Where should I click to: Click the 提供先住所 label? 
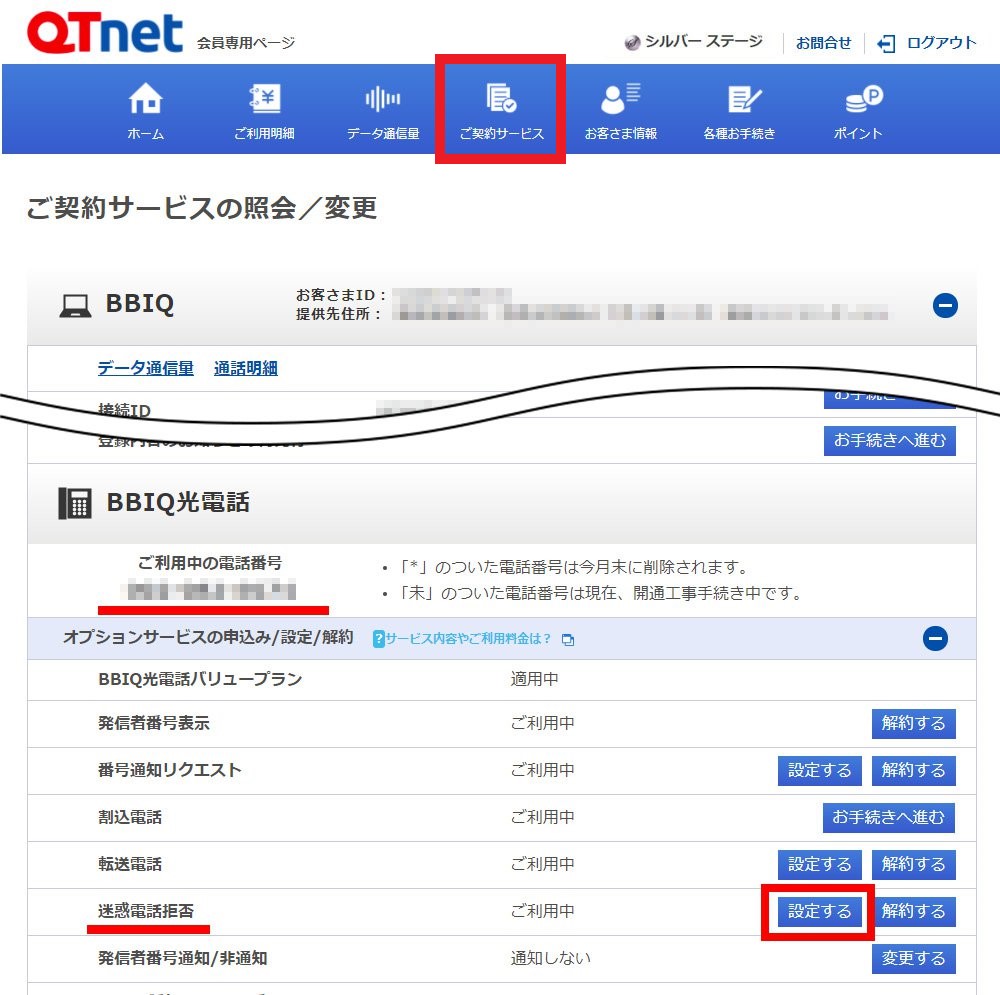339,314
